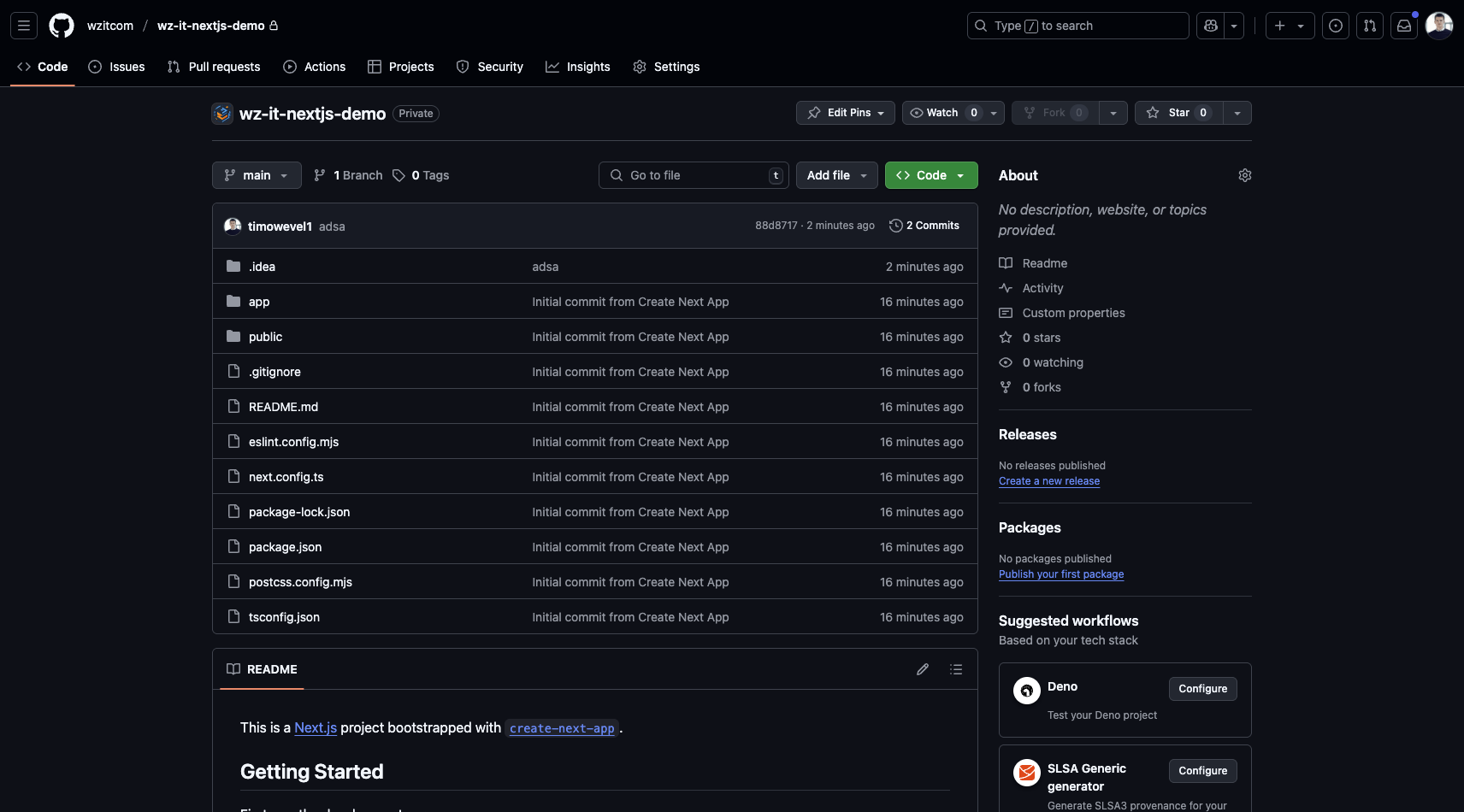Click Publish your first package link
This screenshot has width=1464, height=812.
[x=1061, y=574]
